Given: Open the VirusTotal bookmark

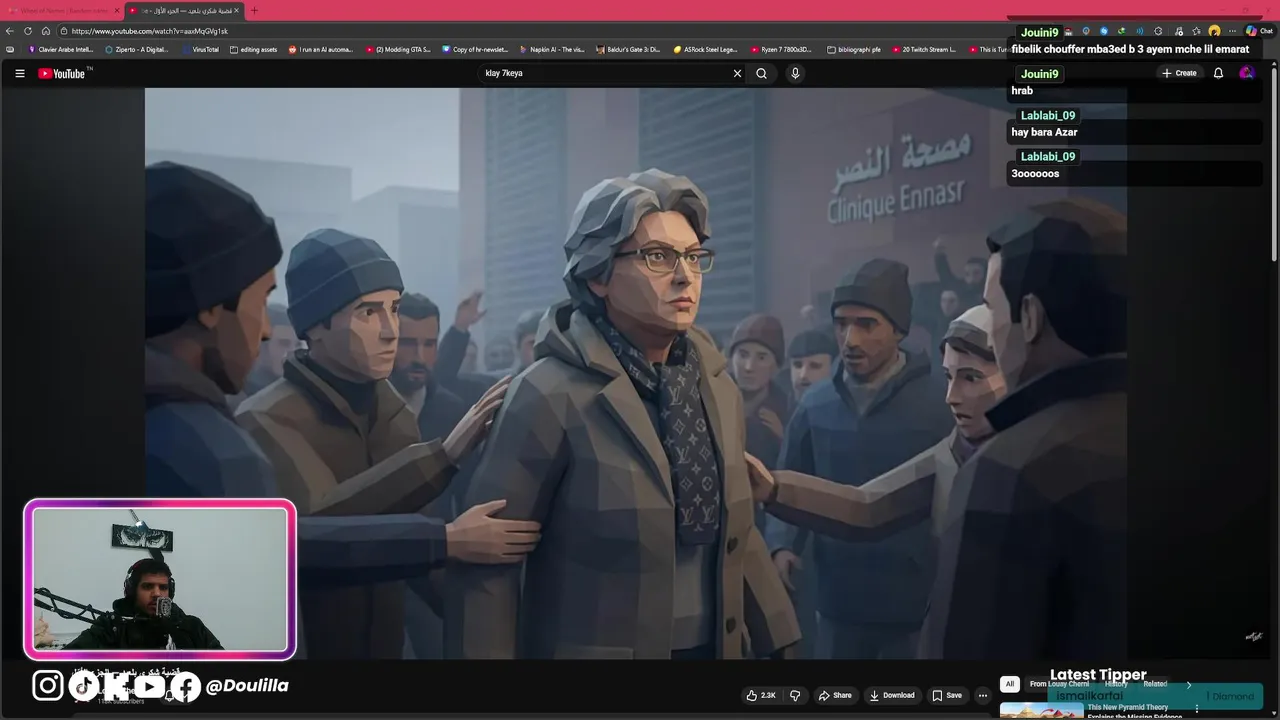Looking at the screenshot, I should pyautogui.click(x=200, y=49).
